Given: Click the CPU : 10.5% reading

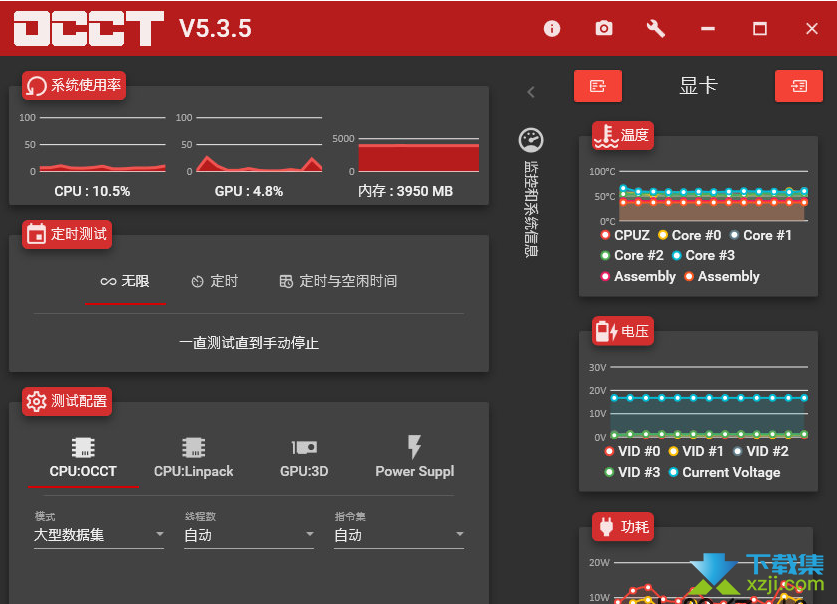Looking at the screenshot, I should [x=92, y=191].
